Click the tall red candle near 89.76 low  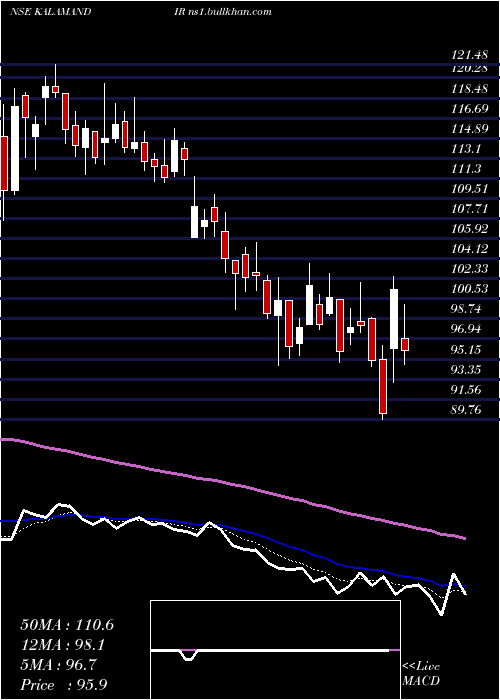point(383,386)
